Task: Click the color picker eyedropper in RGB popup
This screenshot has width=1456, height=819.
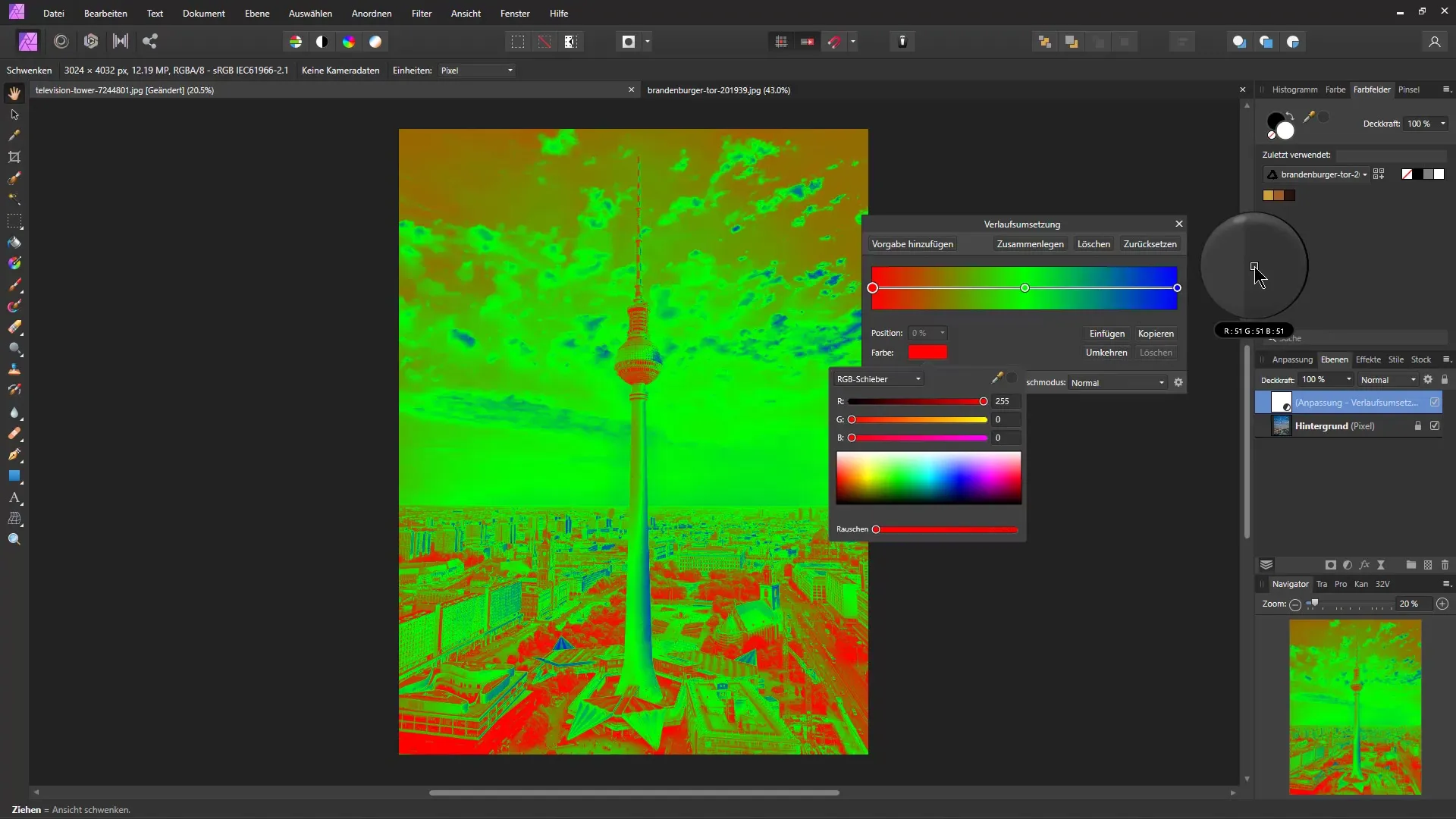Action: (x=997, y=378)
